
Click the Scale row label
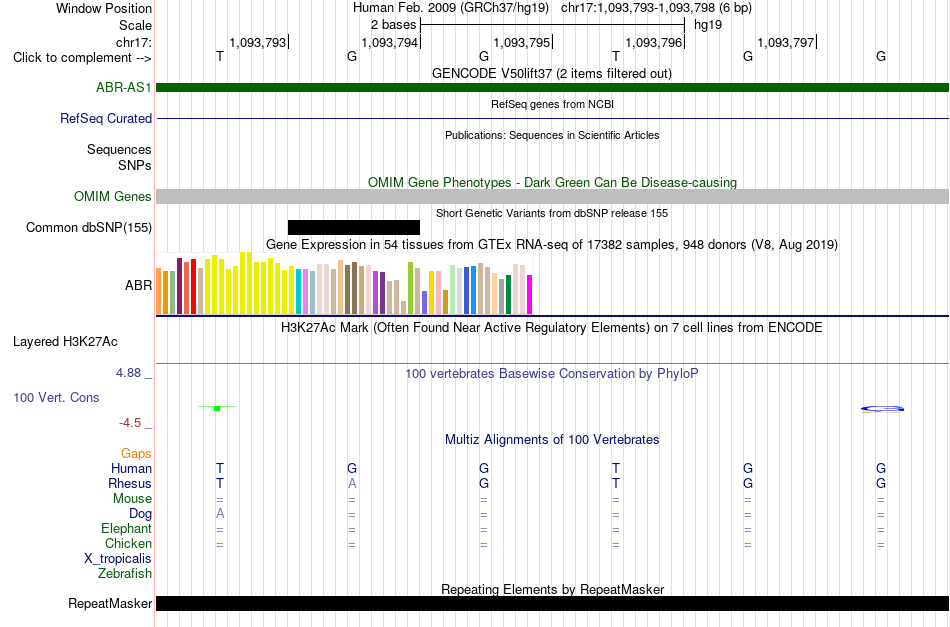pyautogui.click(x=135, y=25)
